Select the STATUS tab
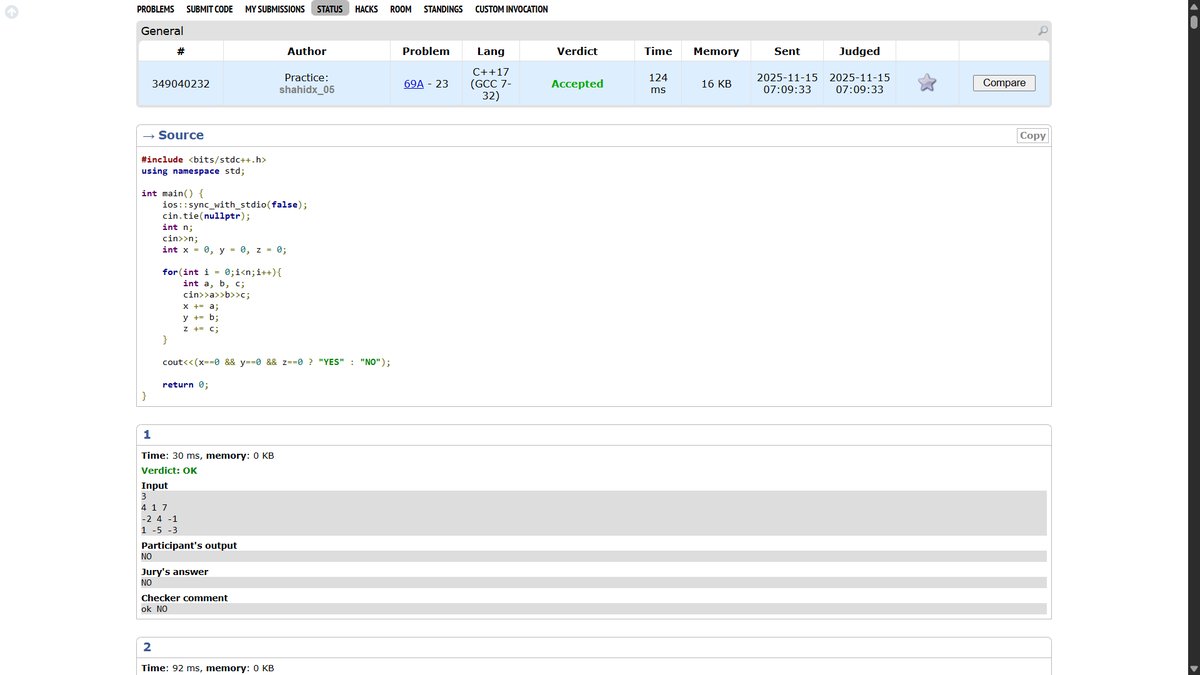The height and width of the screenshot is (675, 1200). tap(330, 9)
